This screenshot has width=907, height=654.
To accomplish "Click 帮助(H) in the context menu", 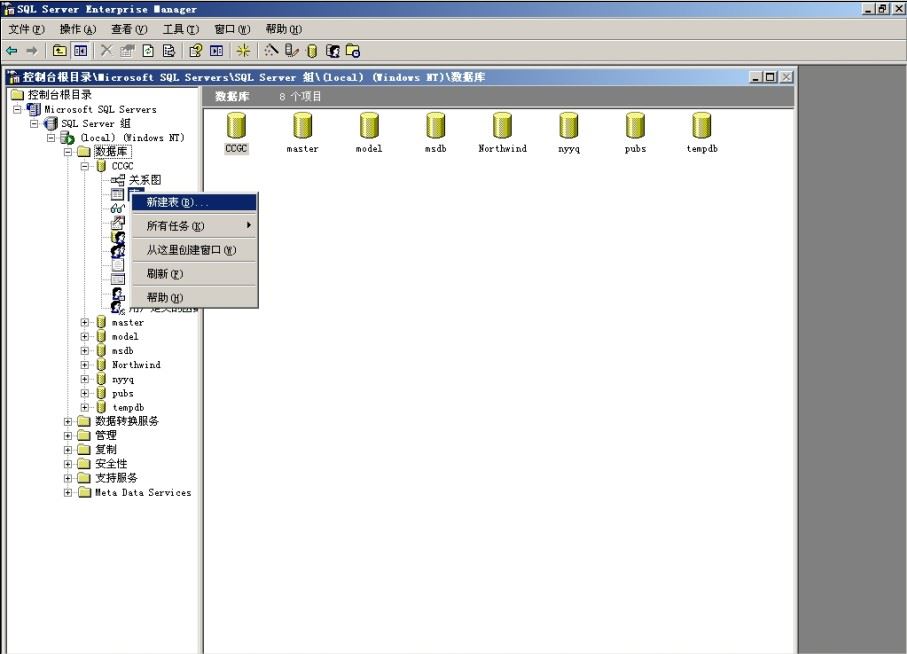I will click(195, 297).
